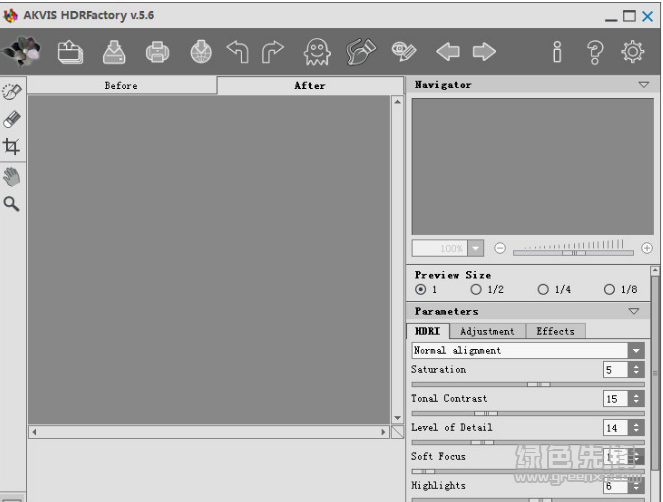663x502 pixels.
Task: Select preview size 1 radio button
Action: [420, 289]
